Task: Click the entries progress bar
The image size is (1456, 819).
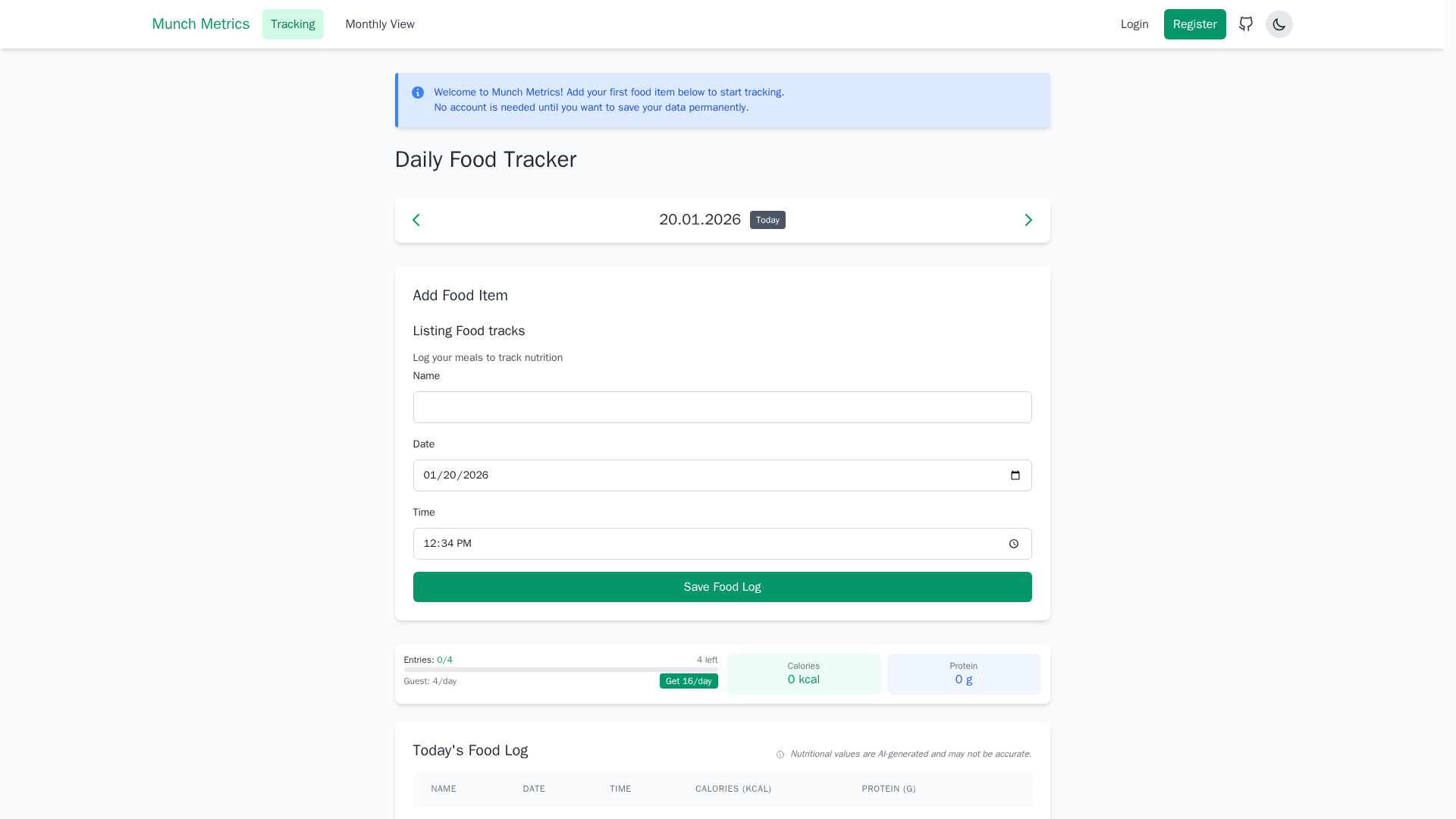Action: point(561,670)
